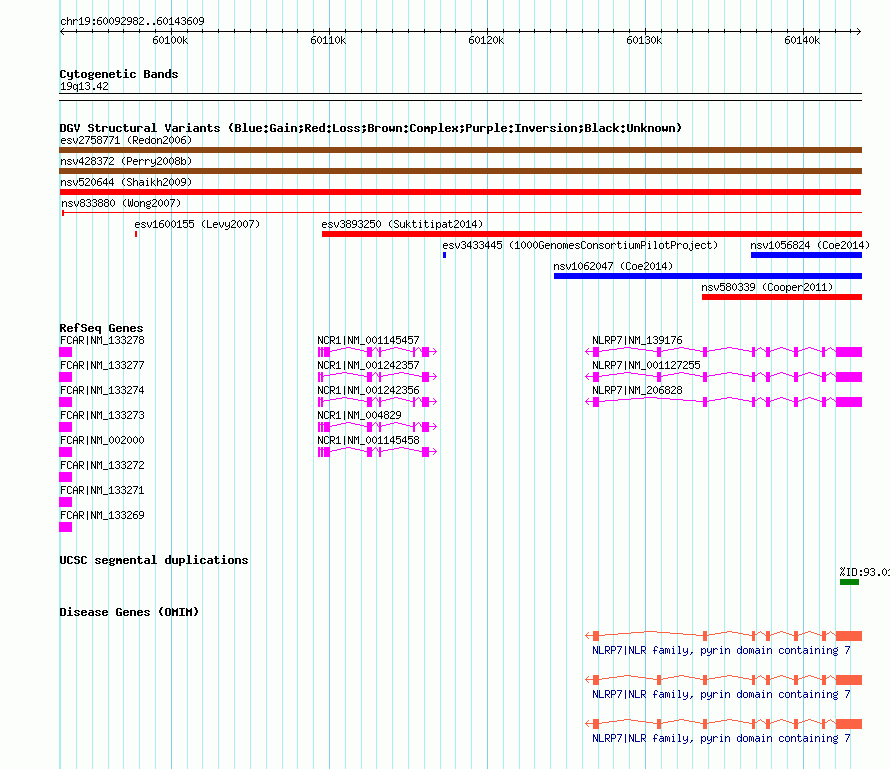Image resolution: width=890 pixels, height=769 pixels.
Task: Select the NLRP7|NM_206828 transcript glyph
Action: [724, 402]
